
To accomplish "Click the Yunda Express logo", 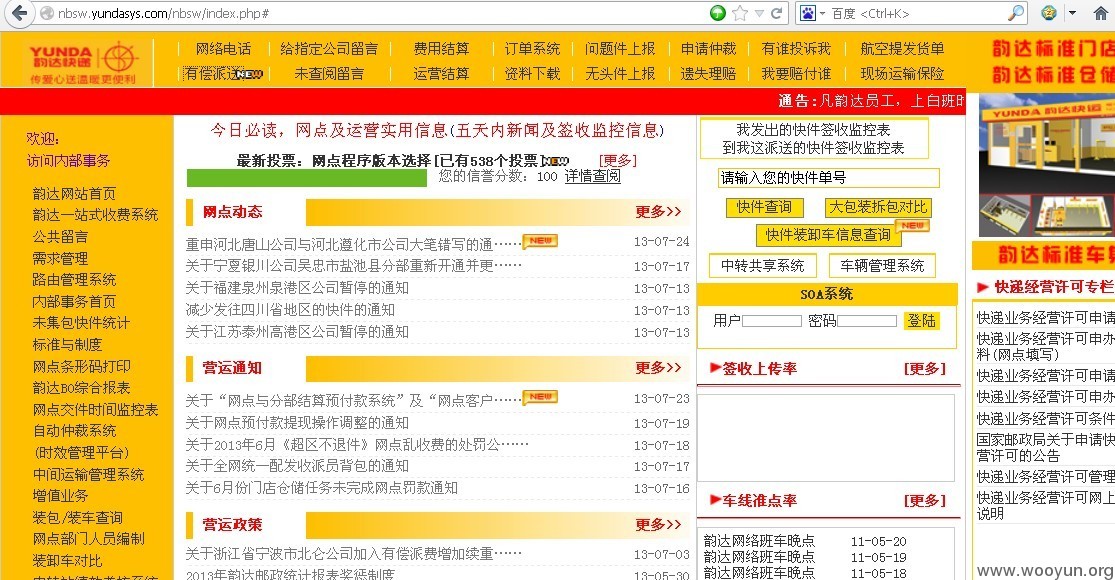I will pyautogui.click(x=82, y=62).
